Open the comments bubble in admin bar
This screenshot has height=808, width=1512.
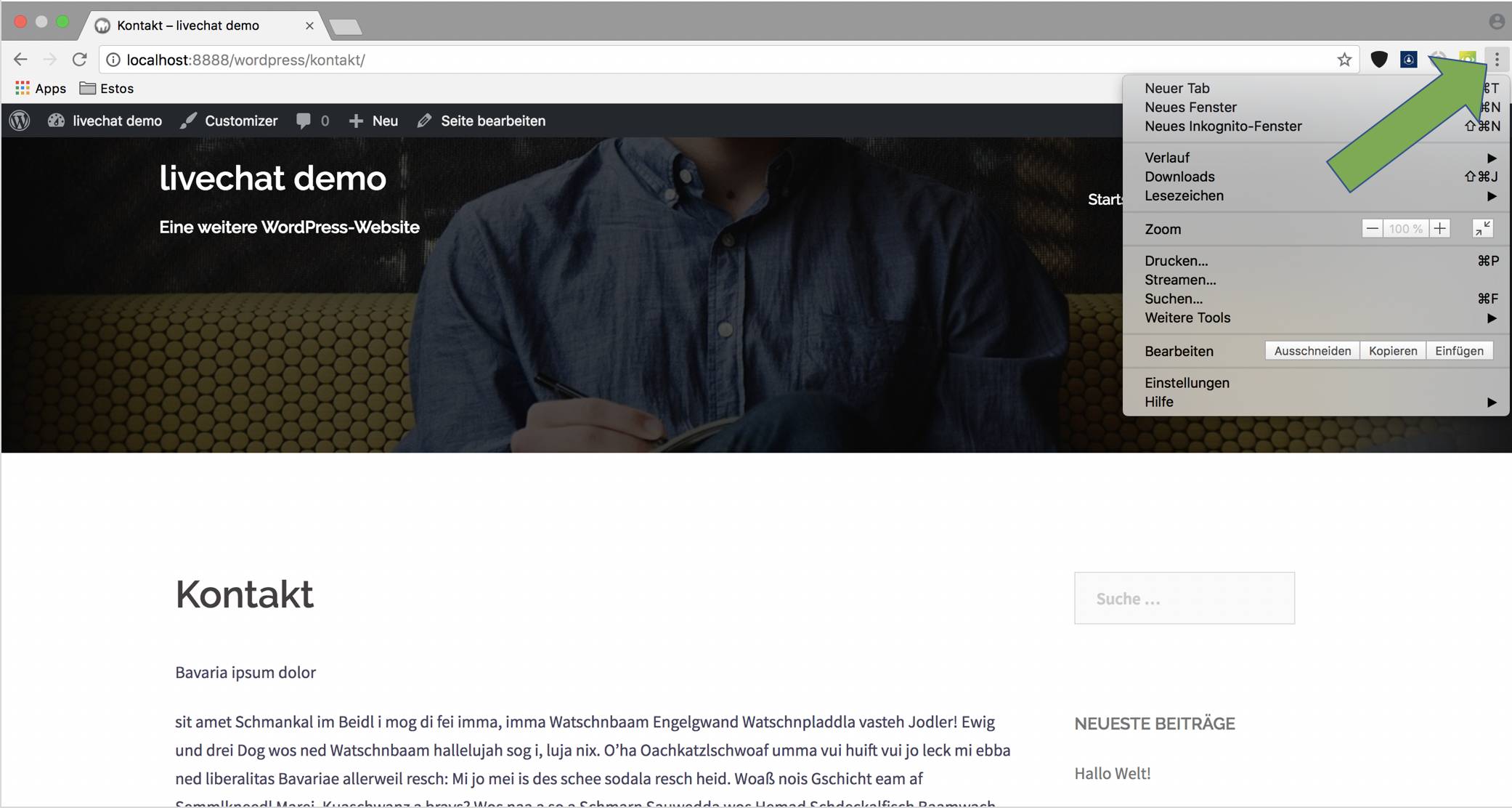304,121
